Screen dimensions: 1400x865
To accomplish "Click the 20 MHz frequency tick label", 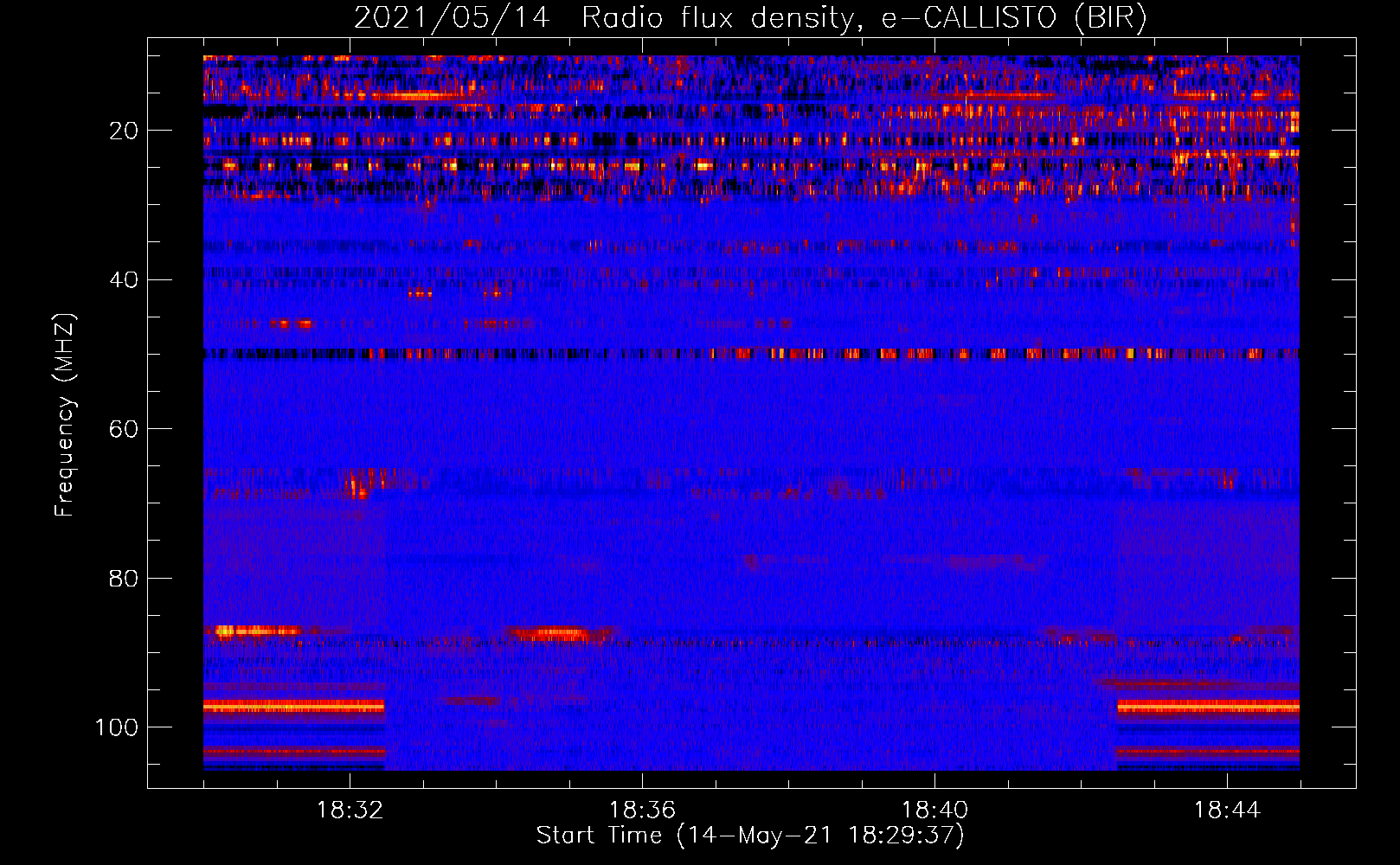I will pyautogui.click(x=124, y=131).
